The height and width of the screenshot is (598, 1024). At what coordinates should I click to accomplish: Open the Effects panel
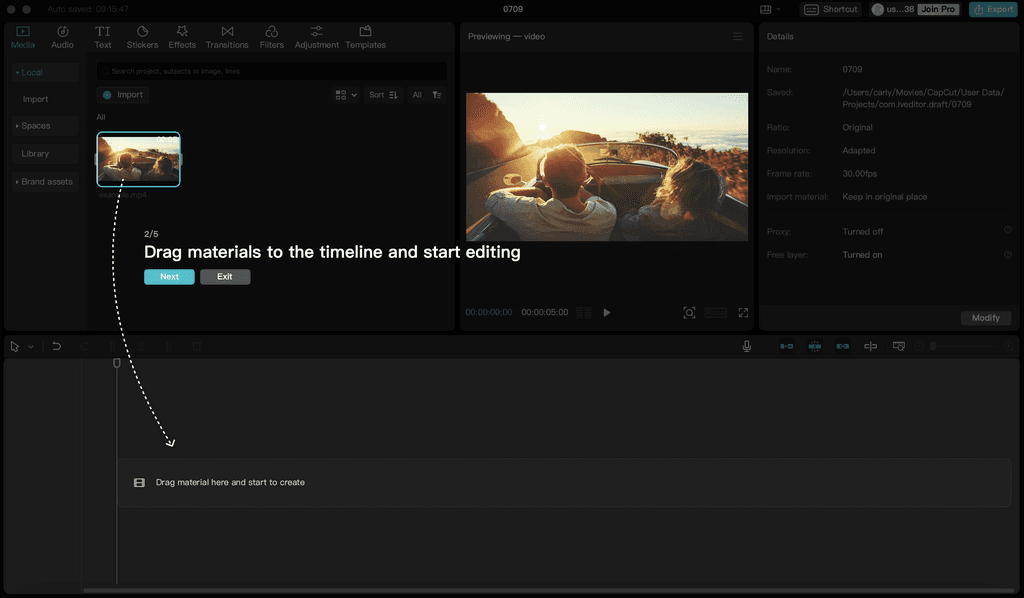pyautogui.click(x=182, y=37)
